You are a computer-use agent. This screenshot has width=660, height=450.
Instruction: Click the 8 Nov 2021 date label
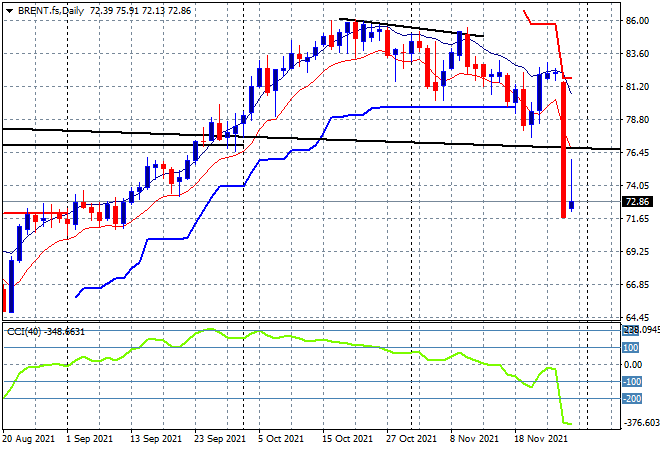(x=474, y=439)
